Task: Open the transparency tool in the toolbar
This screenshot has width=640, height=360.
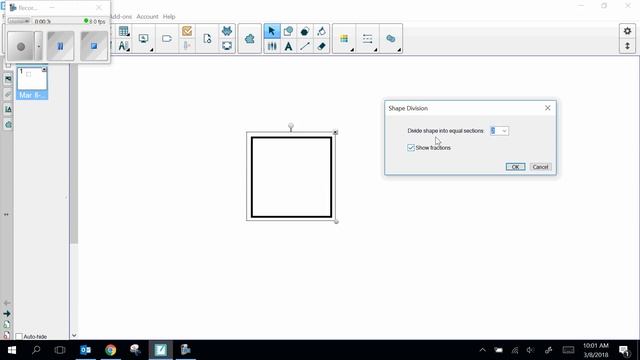Action: 391,39
